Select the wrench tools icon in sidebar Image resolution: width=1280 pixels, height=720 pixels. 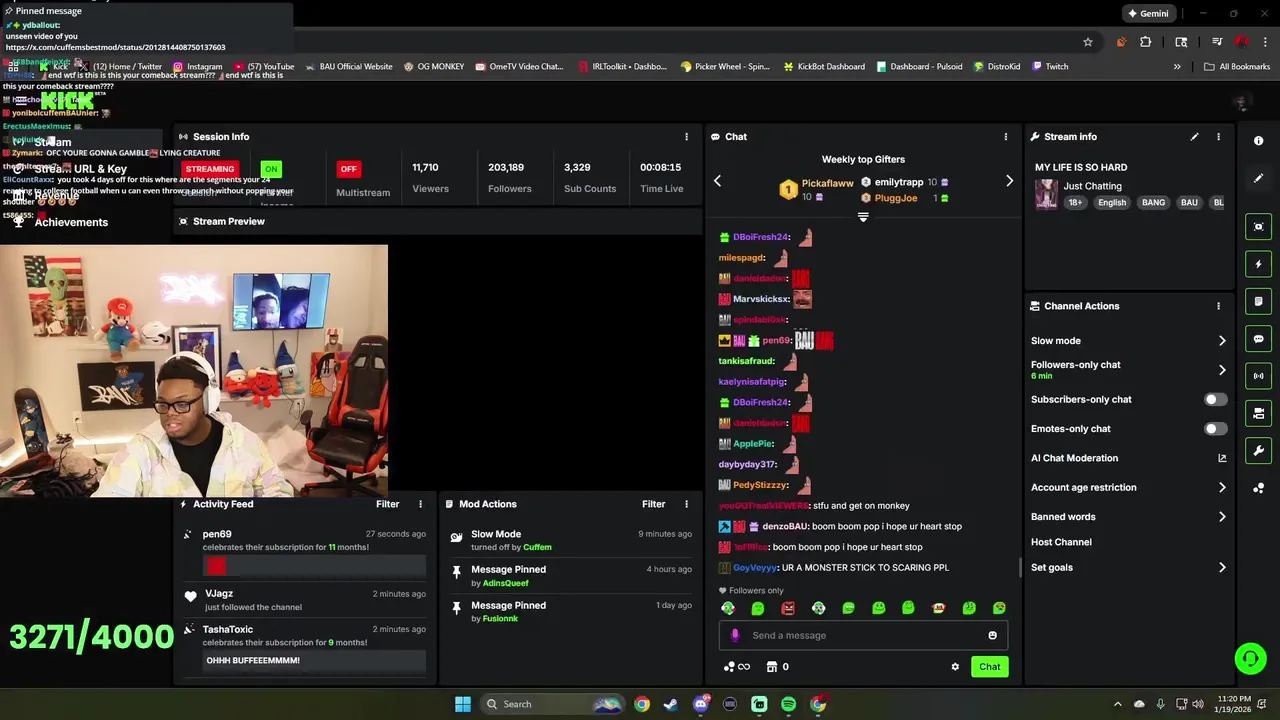pos(1258,451)
